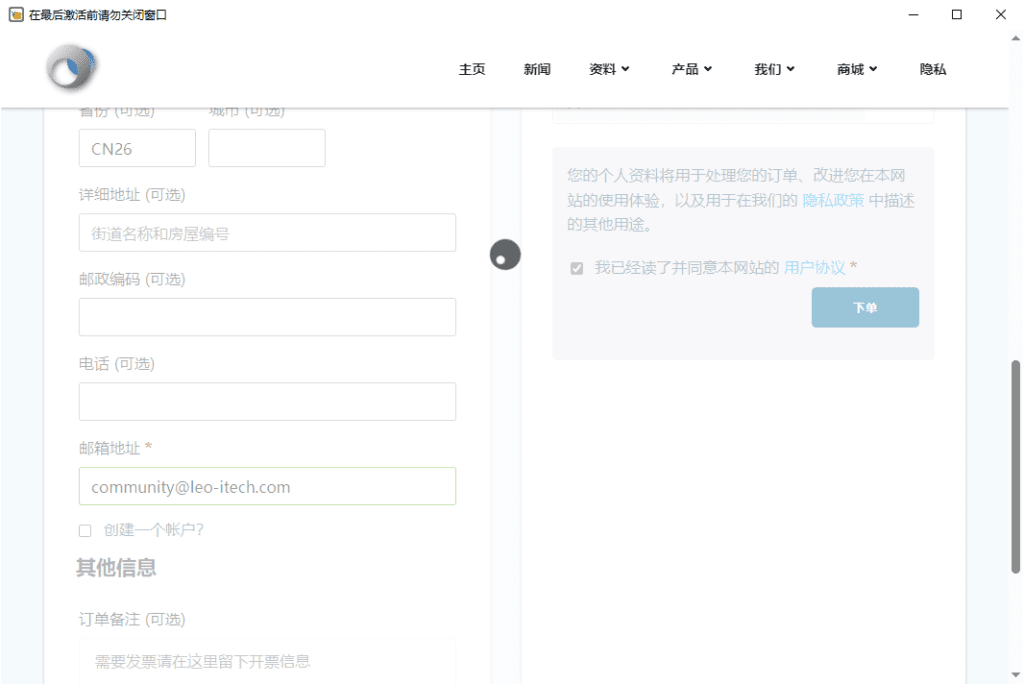The image size is (1024, 685).
Task: Click the vertical page scrollbar thumb
Action: pyautogui.click(x=1016, y=465)
